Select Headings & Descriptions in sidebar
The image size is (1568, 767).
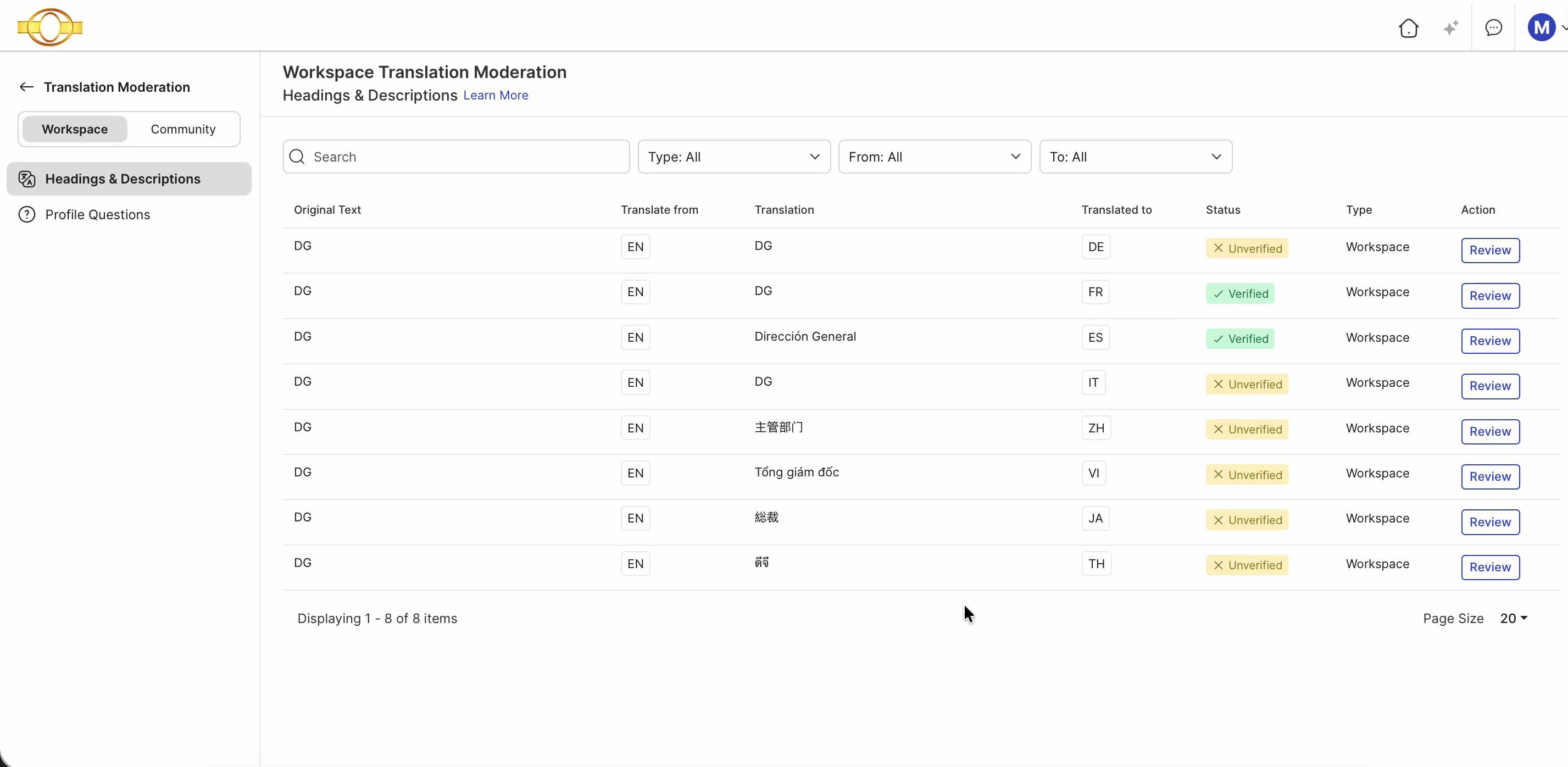[x=129, y=179]
